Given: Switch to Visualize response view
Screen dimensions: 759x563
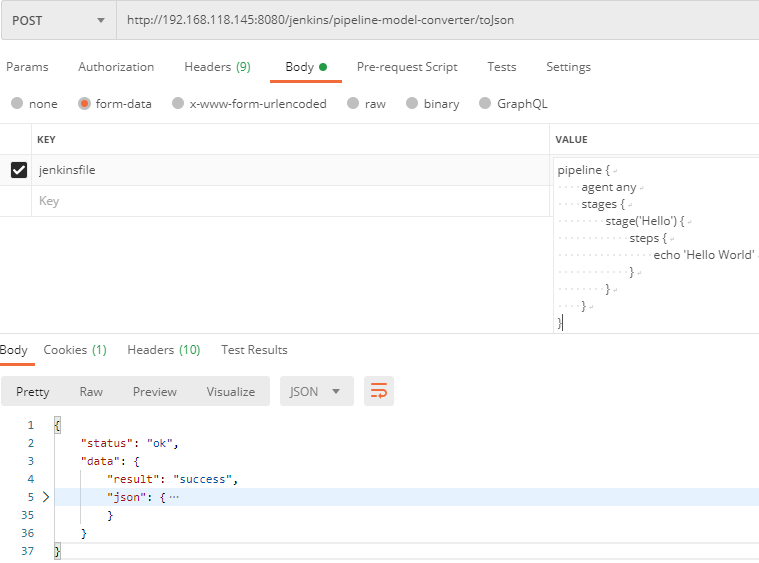Looking at the screenshot, I should coord(230,391).
